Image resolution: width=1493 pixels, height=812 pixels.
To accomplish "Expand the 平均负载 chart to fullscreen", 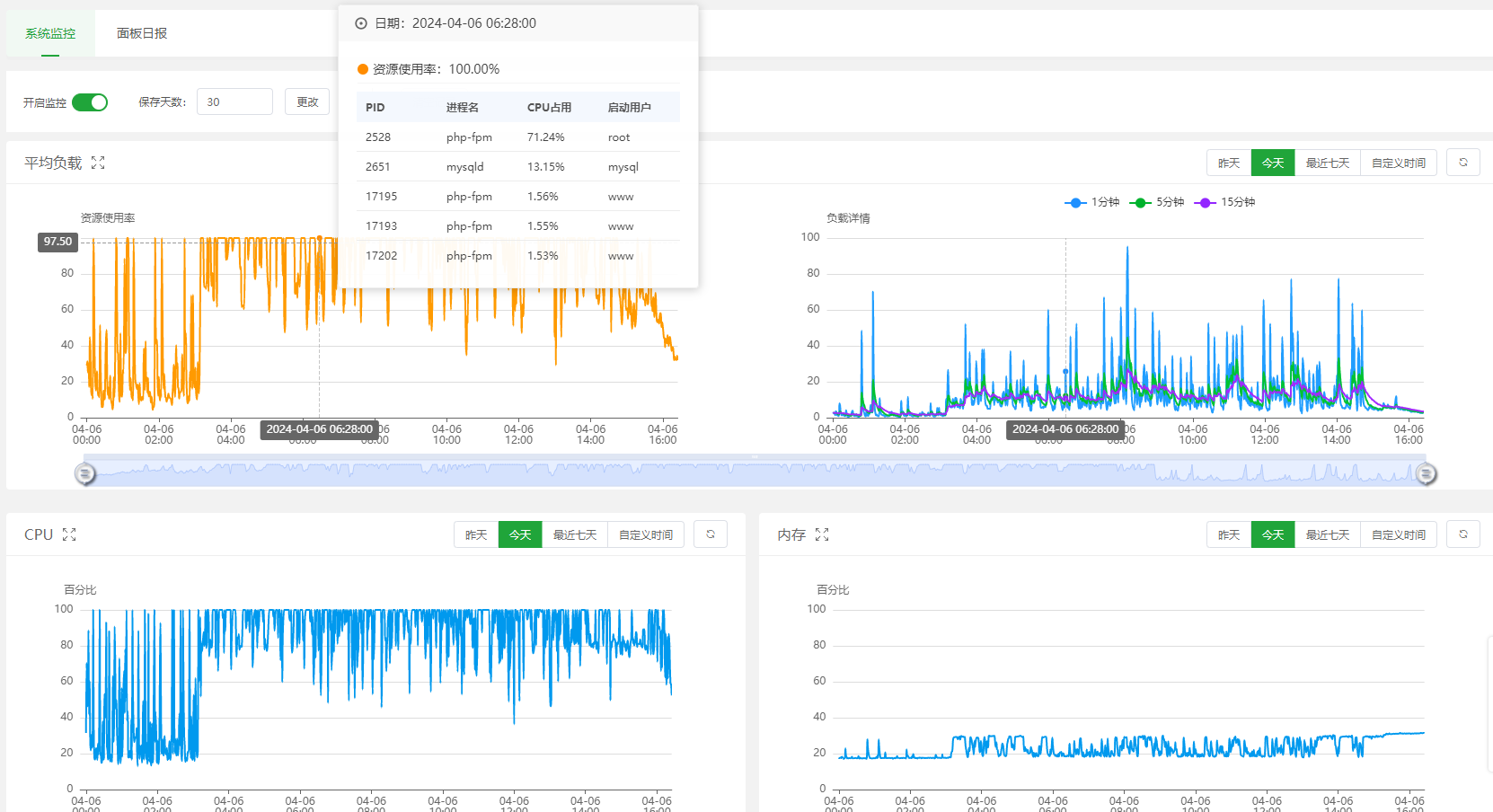I will point(98,163).
